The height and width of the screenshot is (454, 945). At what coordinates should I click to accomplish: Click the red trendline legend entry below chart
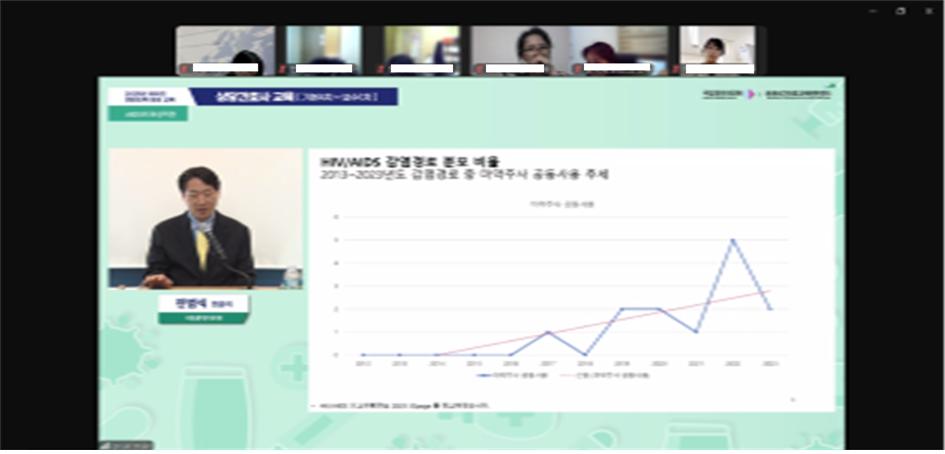click(x=604, y=375)
